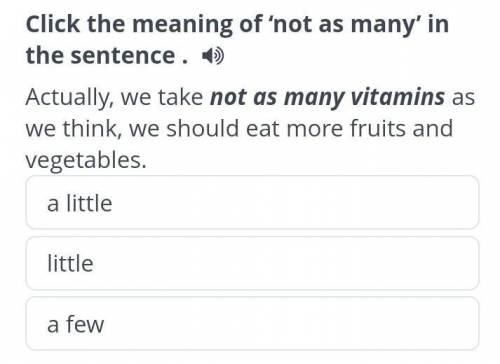This screenshot has width=500, height=364.
Task: Click the word 'meaning' in the heading
Action: coord(183,25)
